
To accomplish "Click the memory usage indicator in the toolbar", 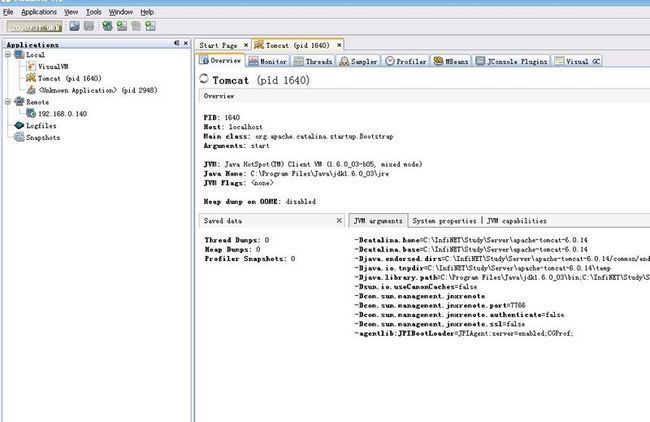I will pyautogui.click(x=34, y=27).
